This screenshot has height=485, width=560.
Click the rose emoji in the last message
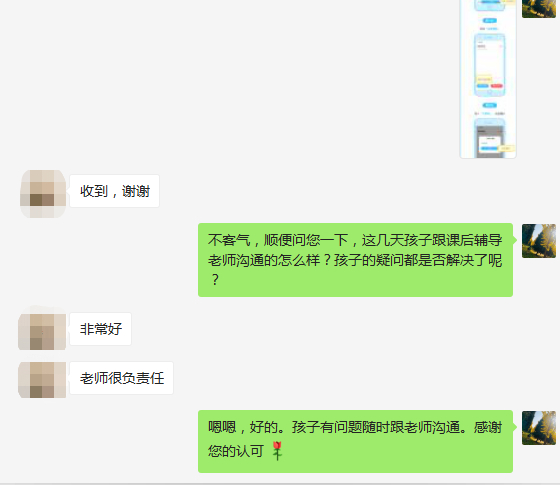click(277, 451)
